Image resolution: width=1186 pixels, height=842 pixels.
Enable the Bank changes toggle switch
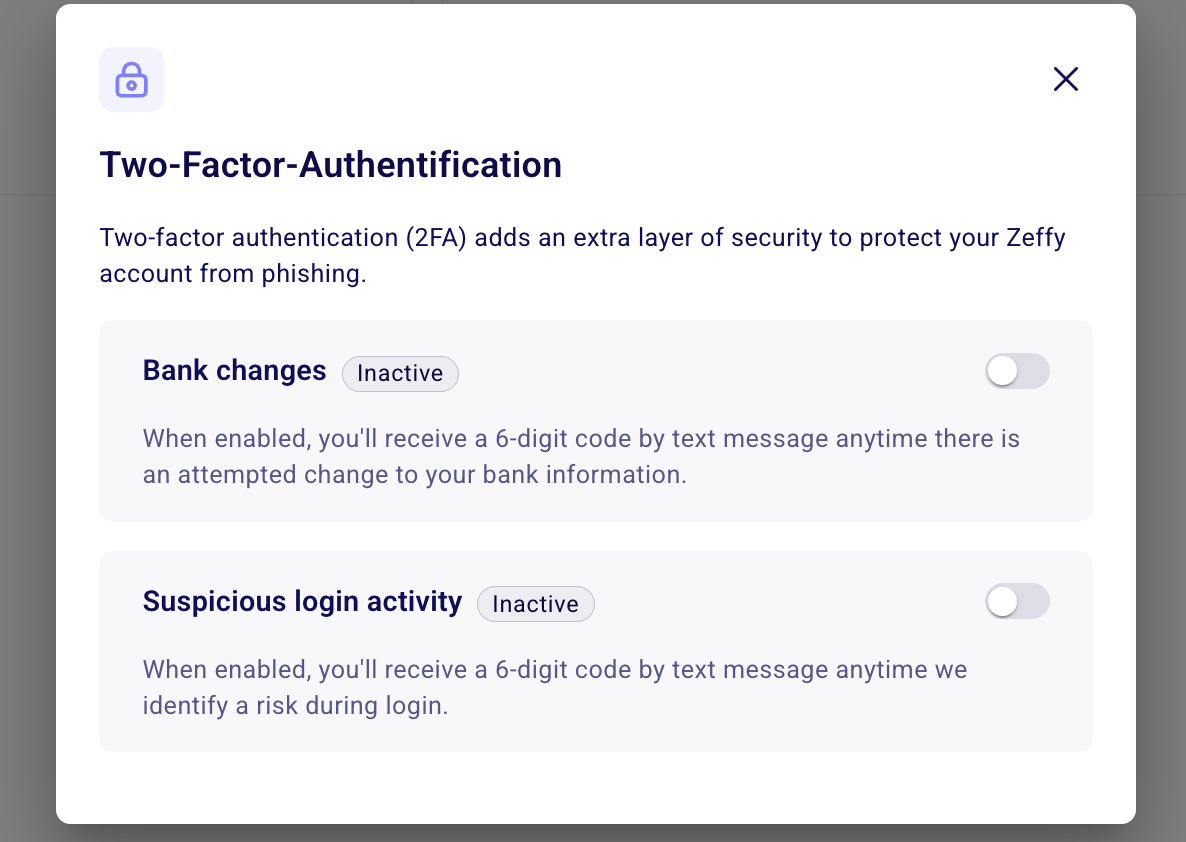[x=1017, y=371]
